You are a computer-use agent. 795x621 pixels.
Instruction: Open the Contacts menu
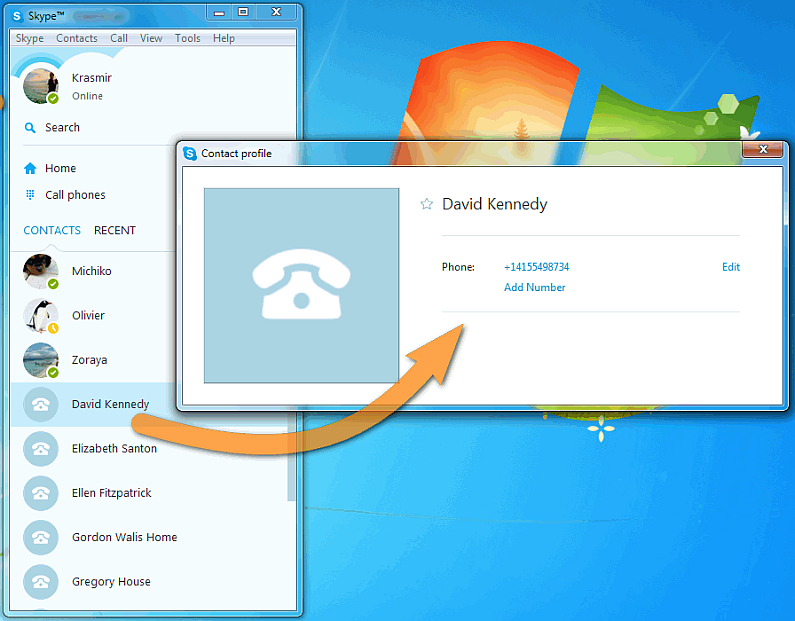pyautogui.click(x=77, y=39)
